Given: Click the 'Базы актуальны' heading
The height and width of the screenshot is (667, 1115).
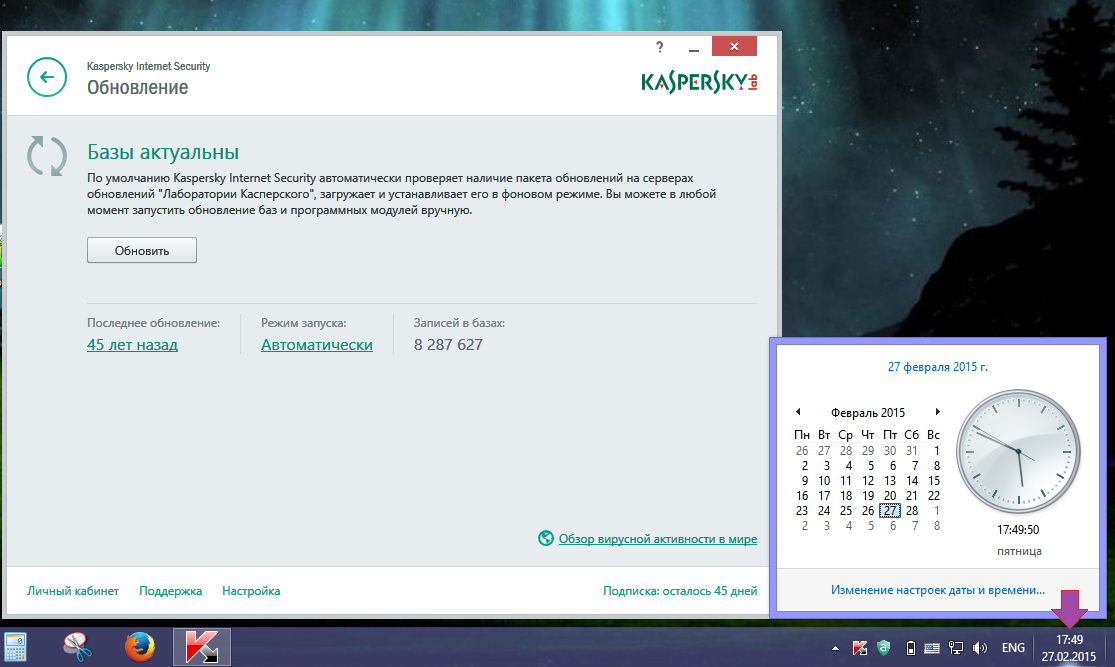Looking at the screenshot, I should 163,152.
